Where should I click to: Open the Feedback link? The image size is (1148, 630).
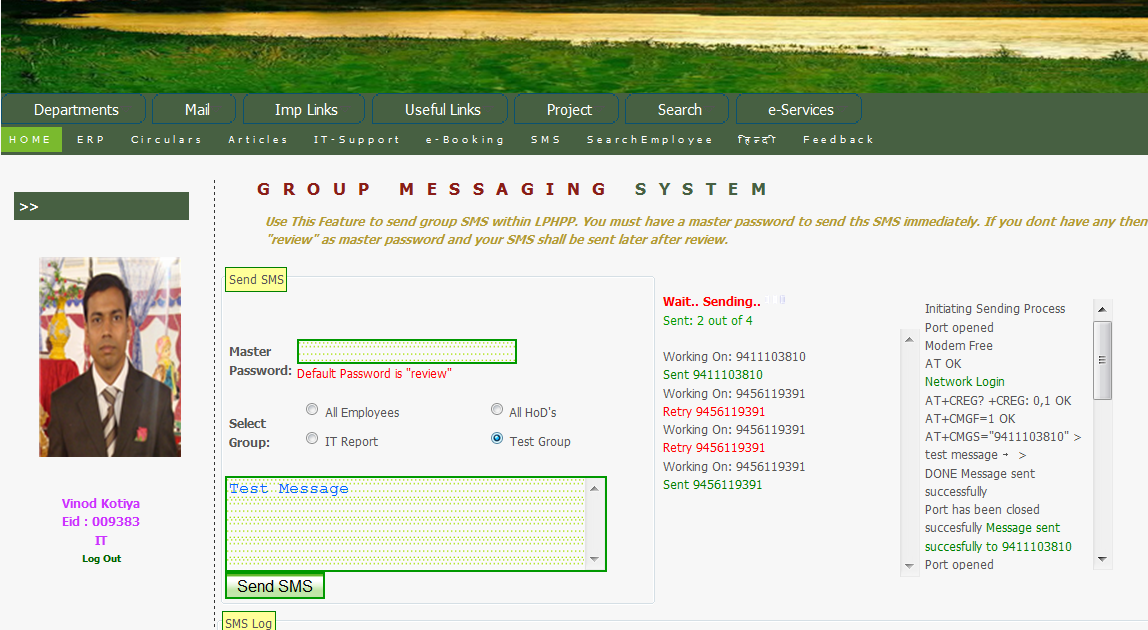click(x=838, y=139)
